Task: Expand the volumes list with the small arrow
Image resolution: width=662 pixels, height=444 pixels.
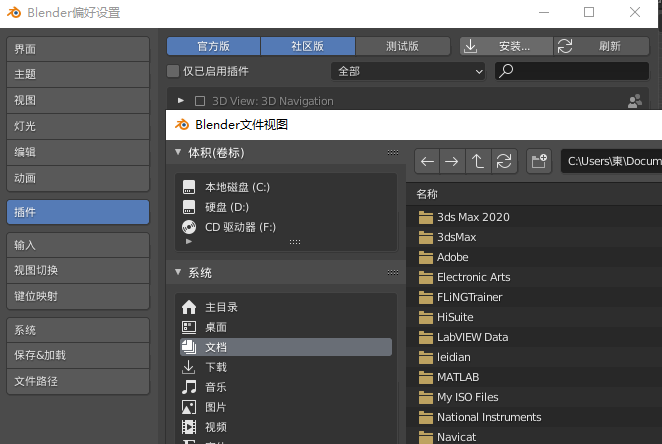Action: click(189, 241)
